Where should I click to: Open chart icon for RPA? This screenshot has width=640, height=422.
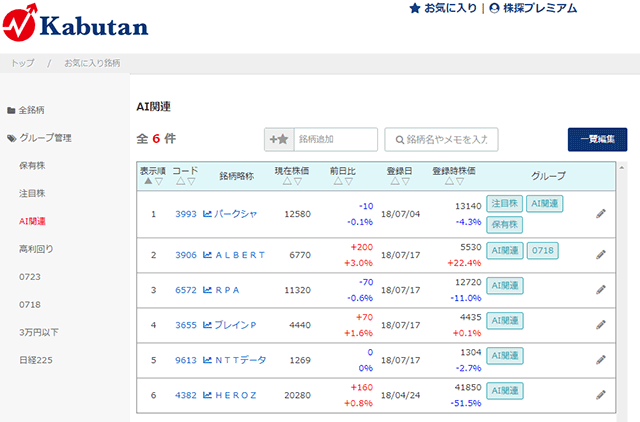207,290
